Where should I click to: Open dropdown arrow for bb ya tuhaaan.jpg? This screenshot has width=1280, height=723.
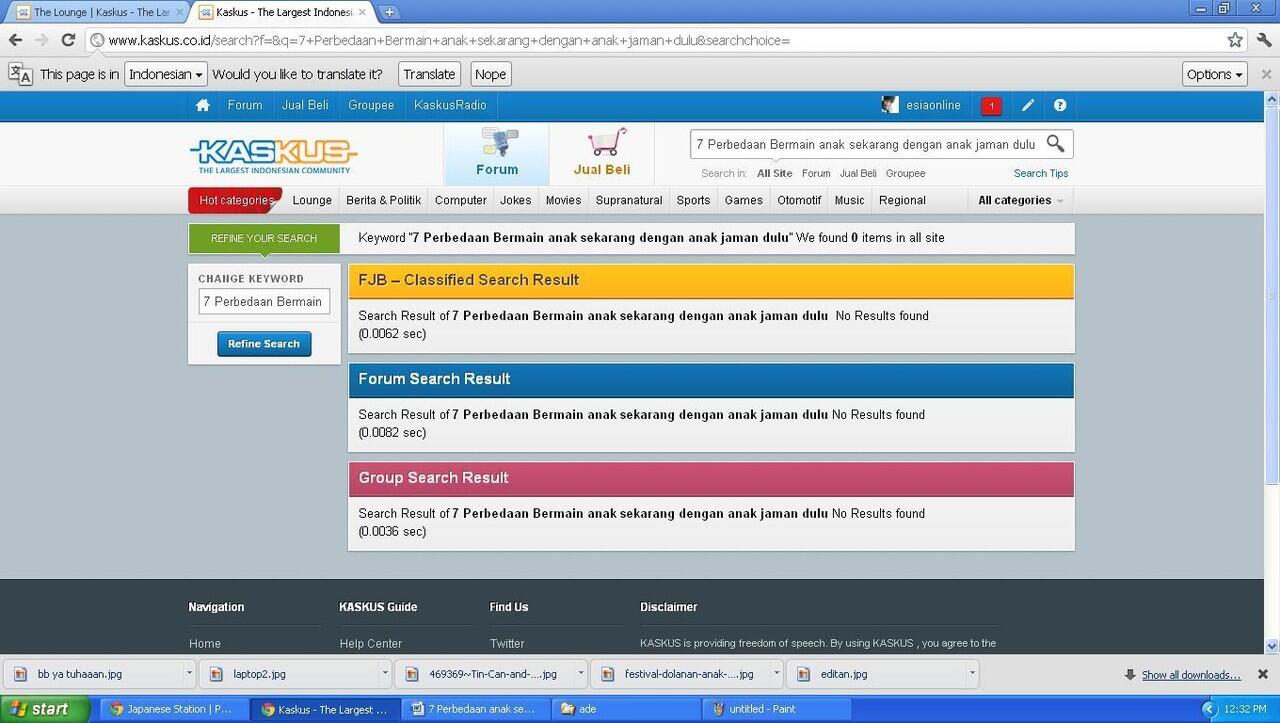pyautogui.click(x=188, y=674)
